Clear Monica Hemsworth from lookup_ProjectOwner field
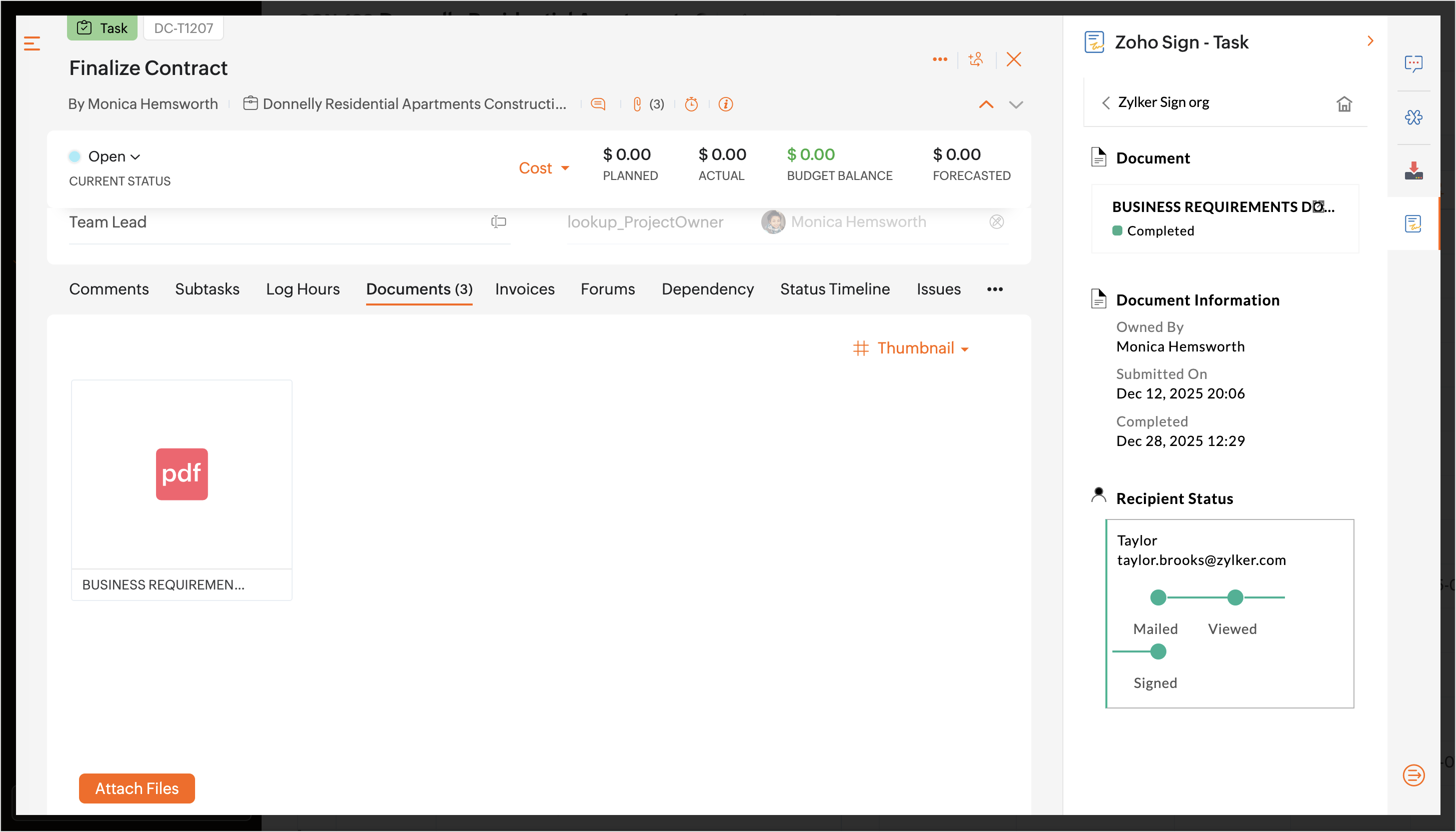The width and height of the screenshot is (1456, 832). click(996, 221)
